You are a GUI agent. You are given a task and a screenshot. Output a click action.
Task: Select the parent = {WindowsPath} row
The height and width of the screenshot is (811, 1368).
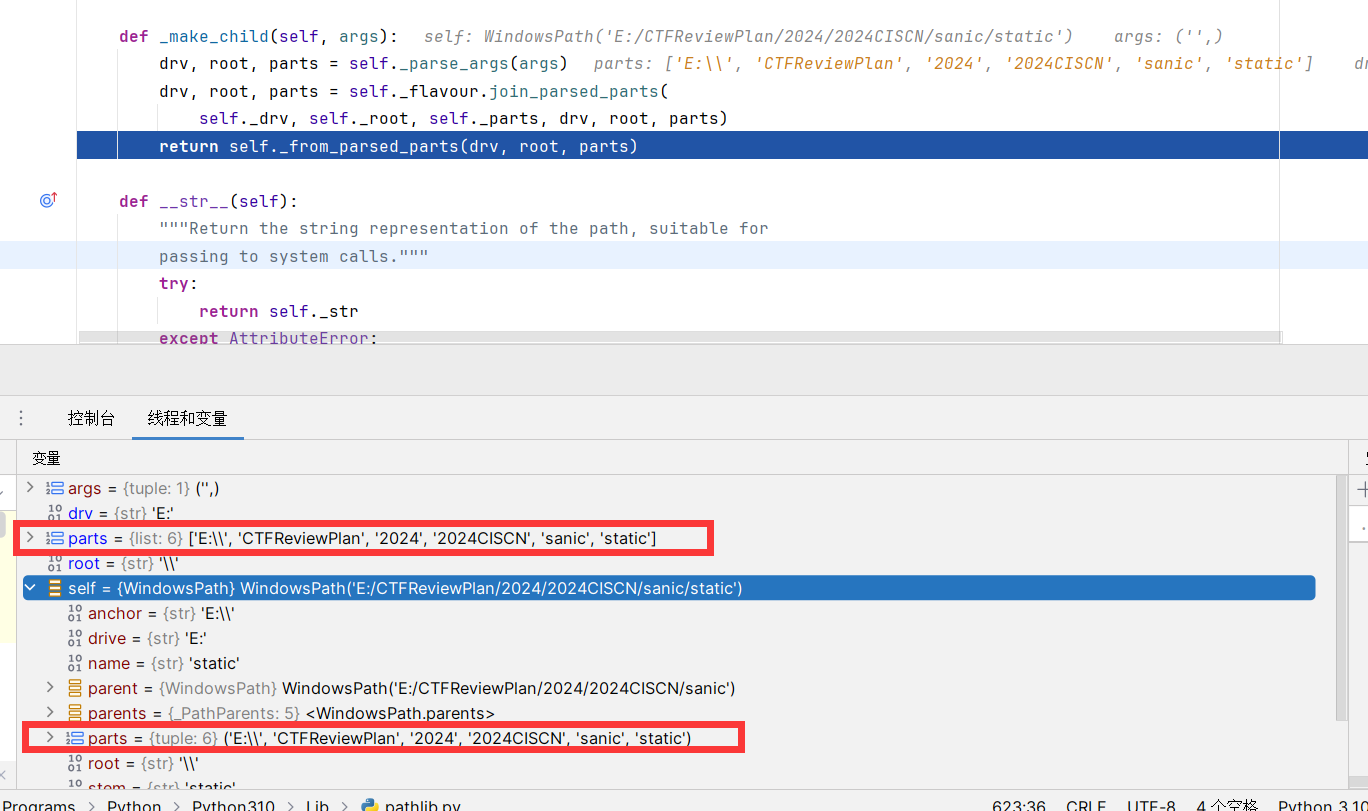(x=669, y=688)
